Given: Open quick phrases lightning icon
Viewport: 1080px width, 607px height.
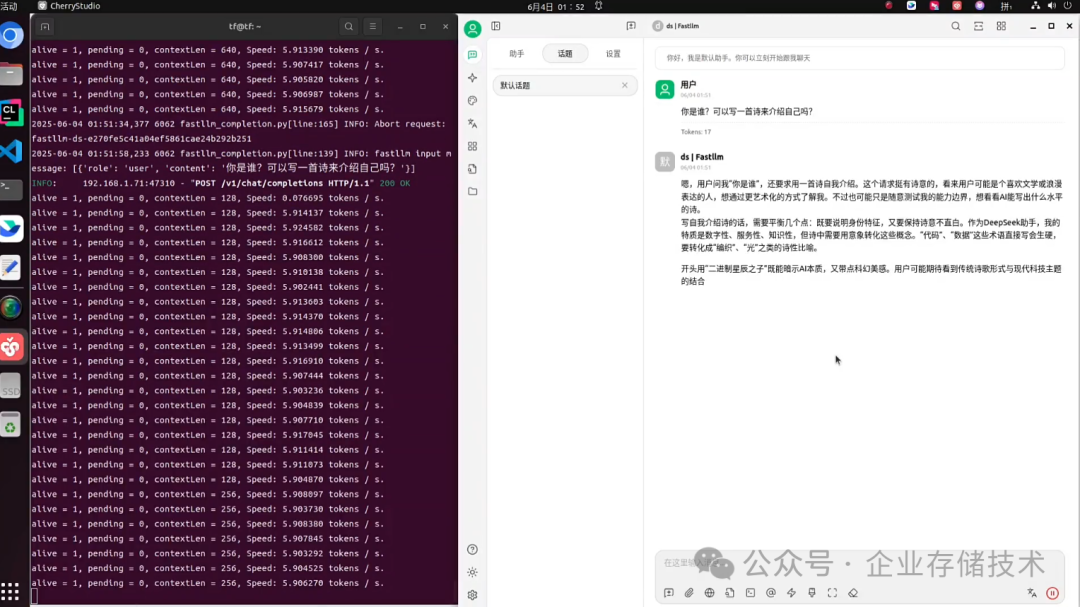Looking at the screenshot, I should [791, 593].
